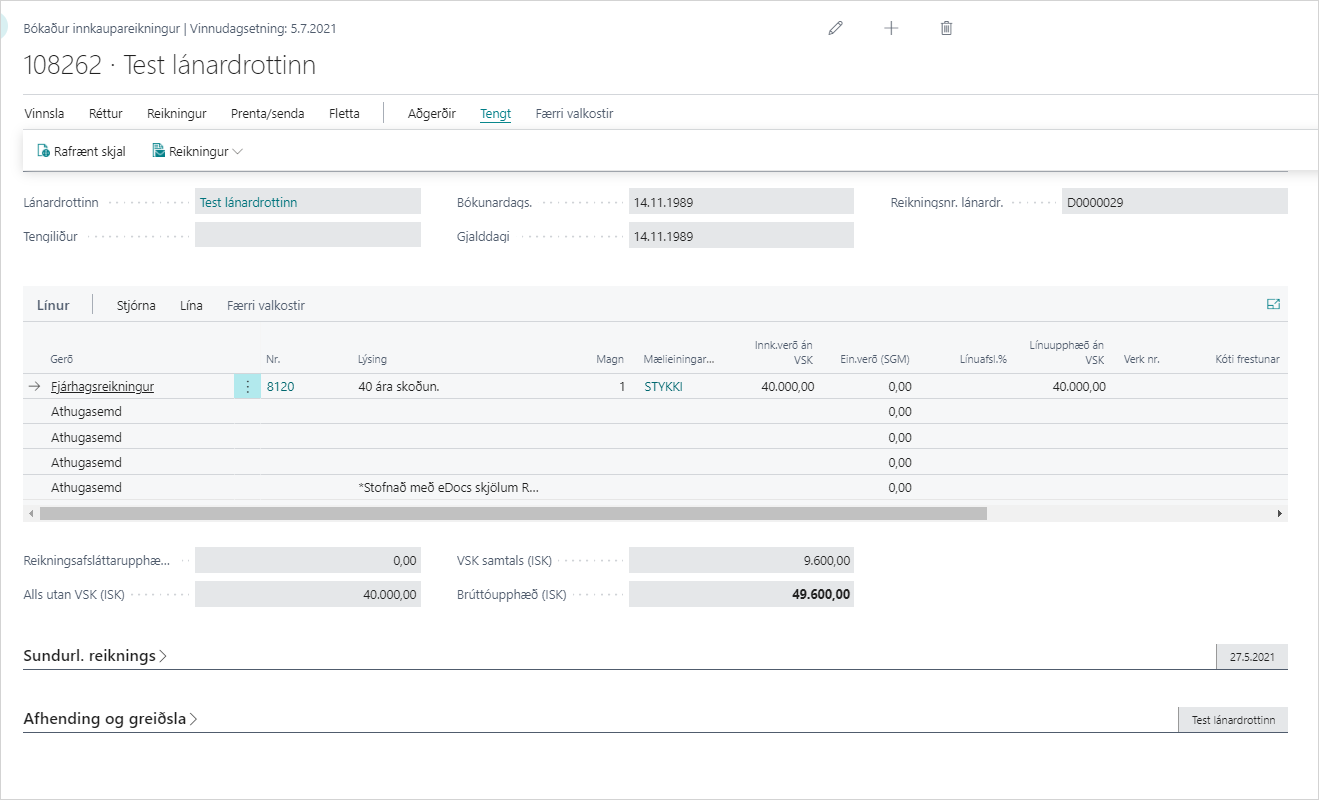Click the Línuafsl.% column header

click(x=982, y=359)
